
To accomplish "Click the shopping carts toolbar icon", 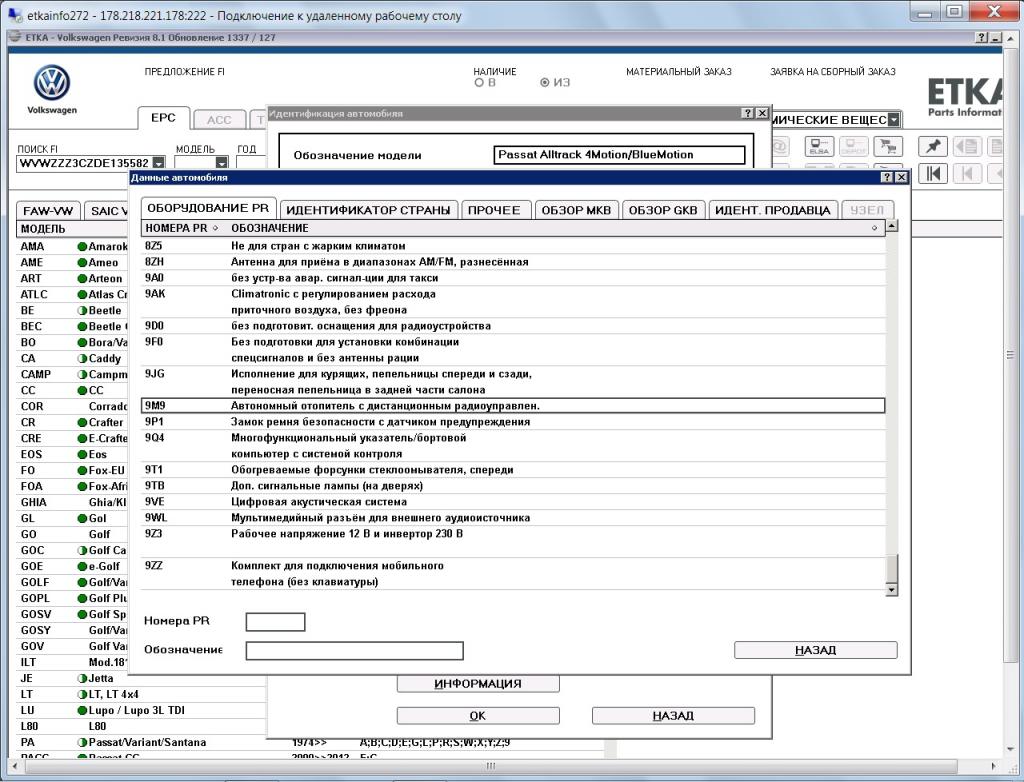I will 888,146.
